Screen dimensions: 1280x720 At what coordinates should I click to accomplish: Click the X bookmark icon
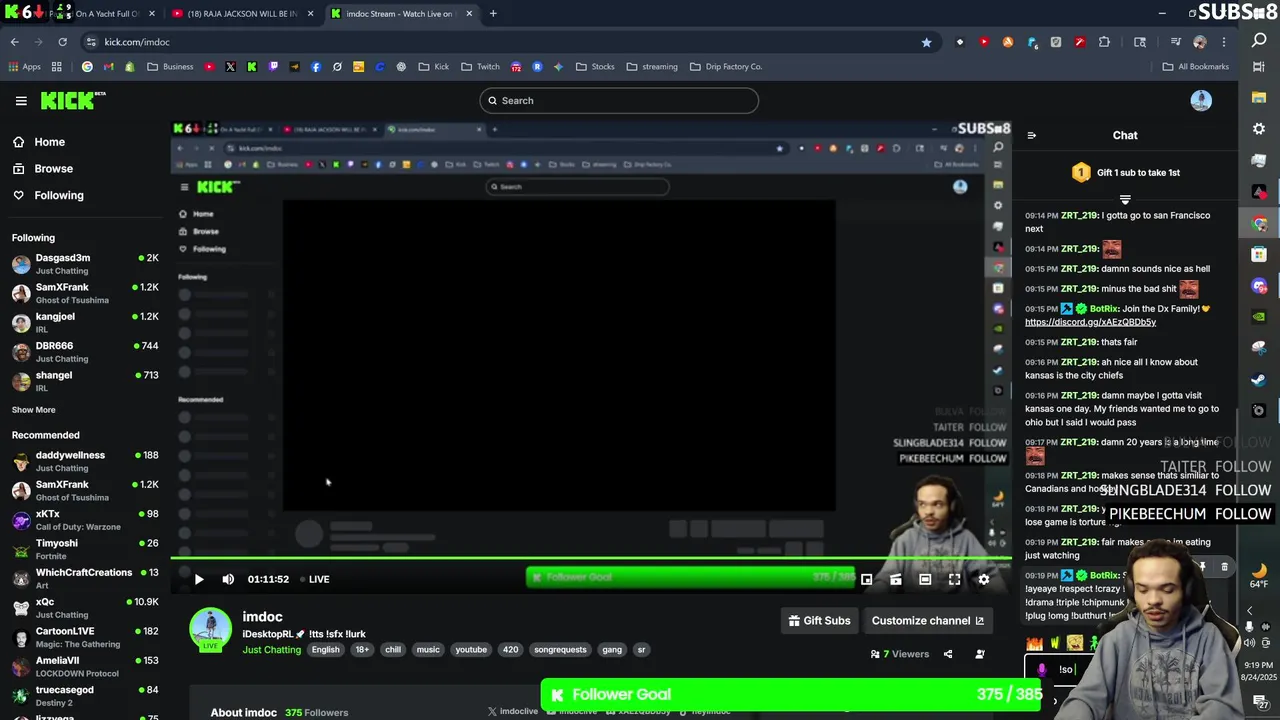230,67
